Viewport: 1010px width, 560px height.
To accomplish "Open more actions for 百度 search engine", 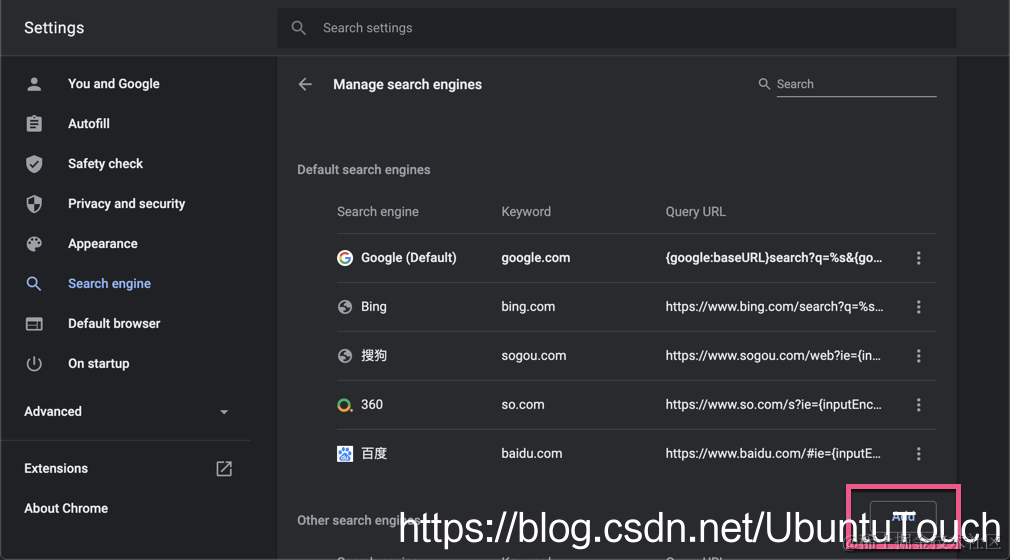I will 918,454.
